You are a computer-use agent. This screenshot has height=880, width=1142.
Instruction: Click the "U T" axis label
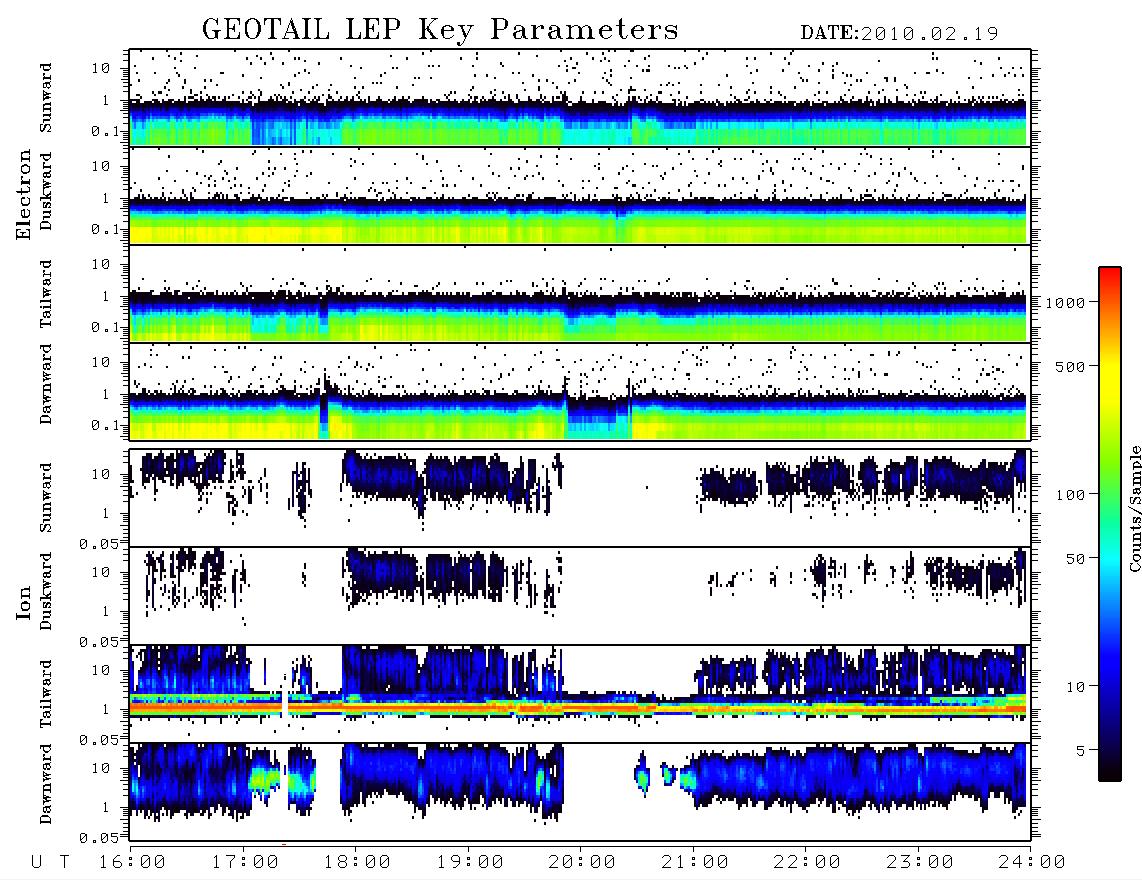tap(50, 862)
